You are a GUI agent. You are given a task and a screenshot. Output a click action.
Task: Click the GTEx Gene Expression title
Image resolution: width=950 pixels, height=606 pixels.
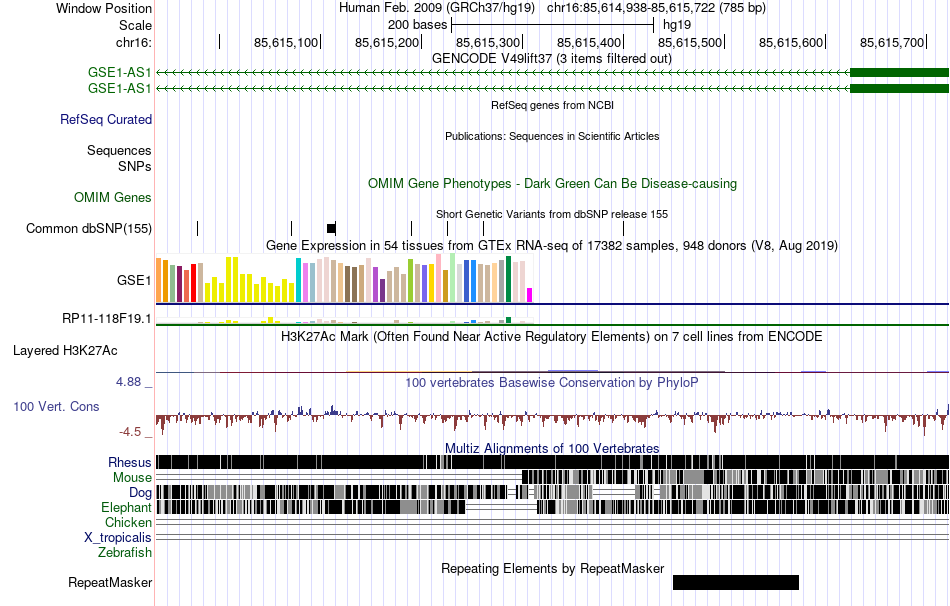click(552, 245)
